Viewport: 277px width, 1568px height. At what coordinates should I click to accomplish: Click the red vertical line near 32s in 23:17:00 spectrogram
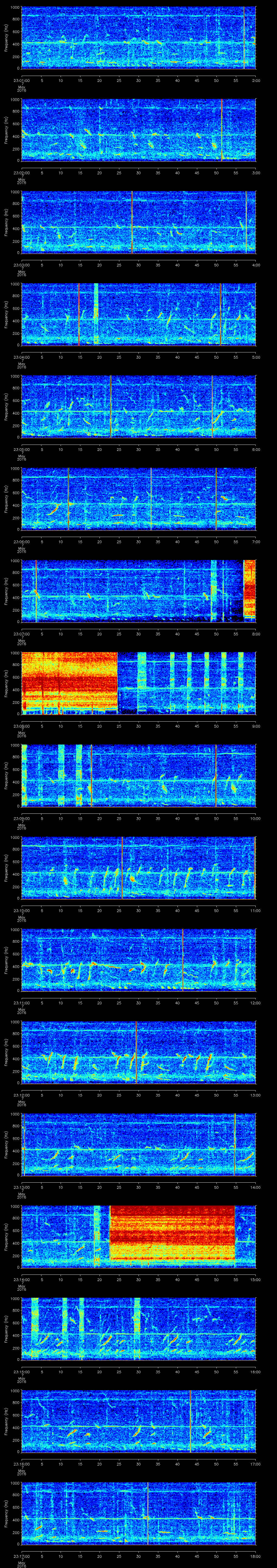coord(147,1513)
